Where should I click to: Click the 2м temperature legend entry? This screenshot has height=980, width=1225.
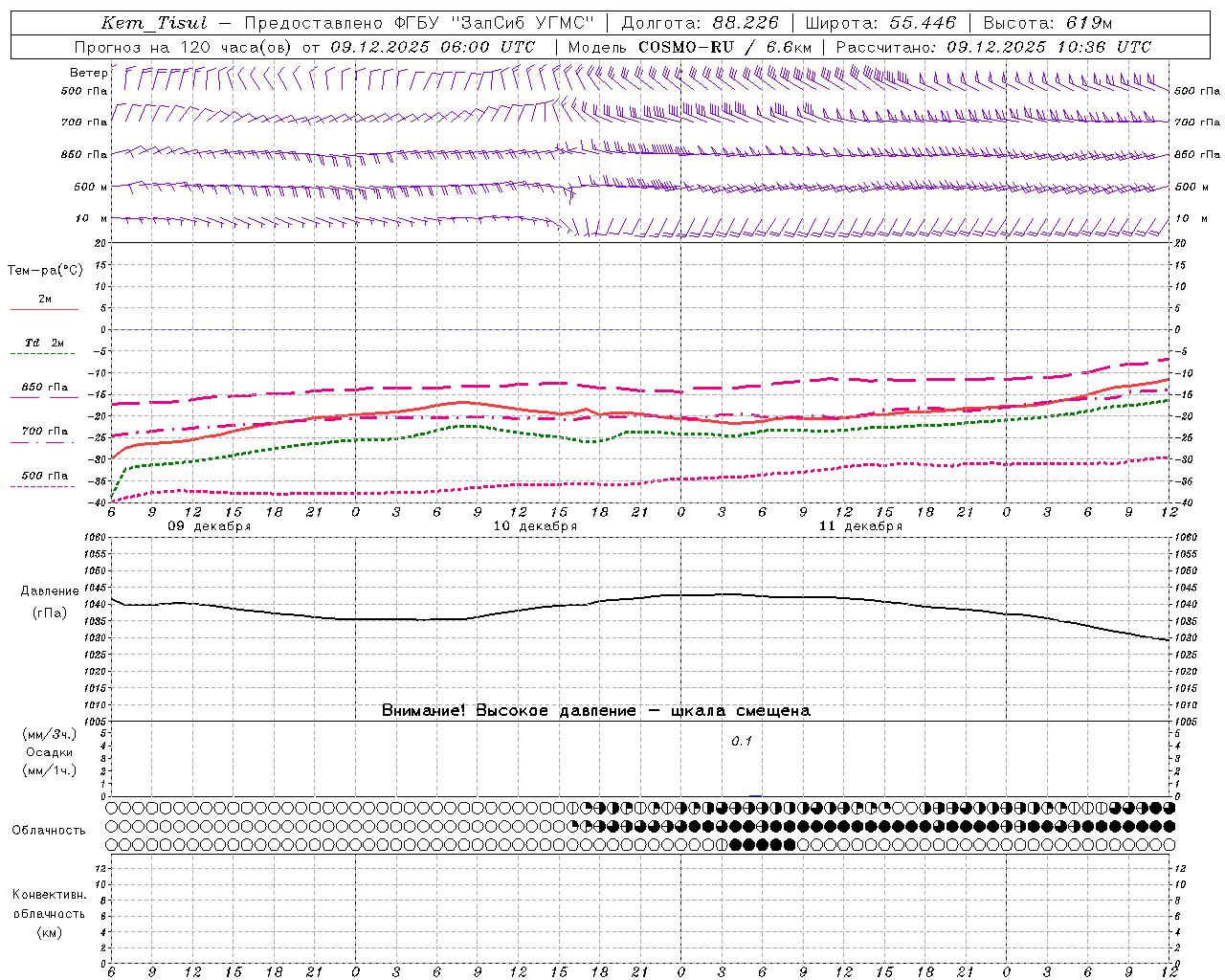point(45,299)
